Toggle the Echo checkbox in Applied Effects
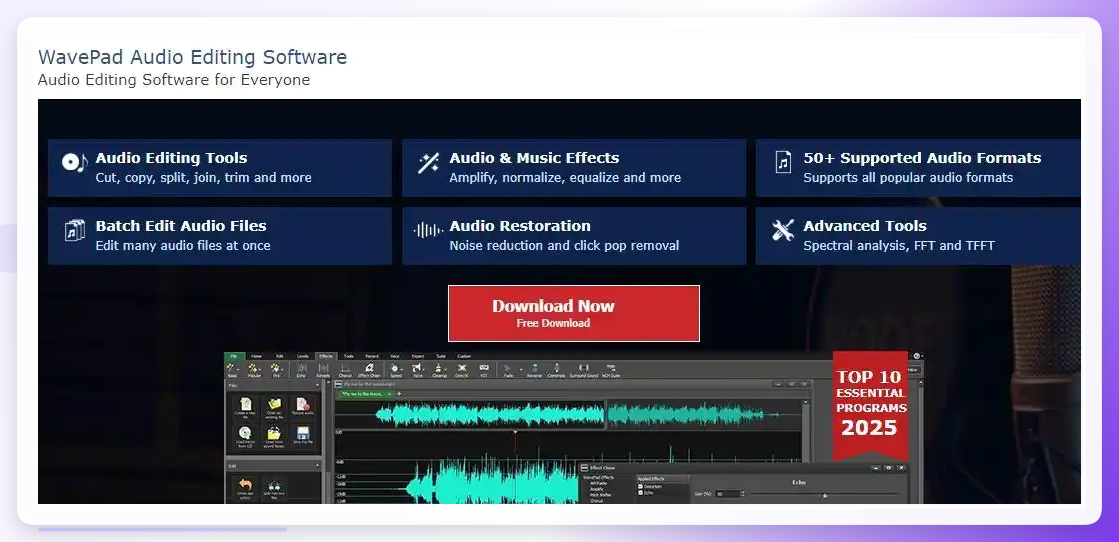 coord(640,493)
